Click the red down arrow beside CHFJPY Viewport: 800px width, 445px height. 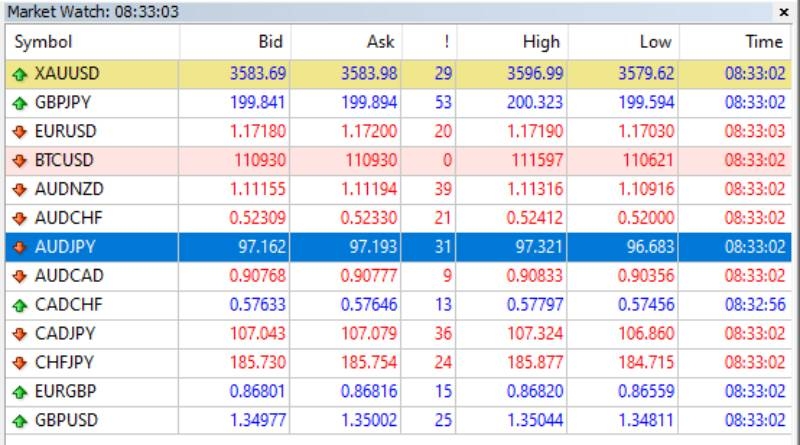(20, 362)
